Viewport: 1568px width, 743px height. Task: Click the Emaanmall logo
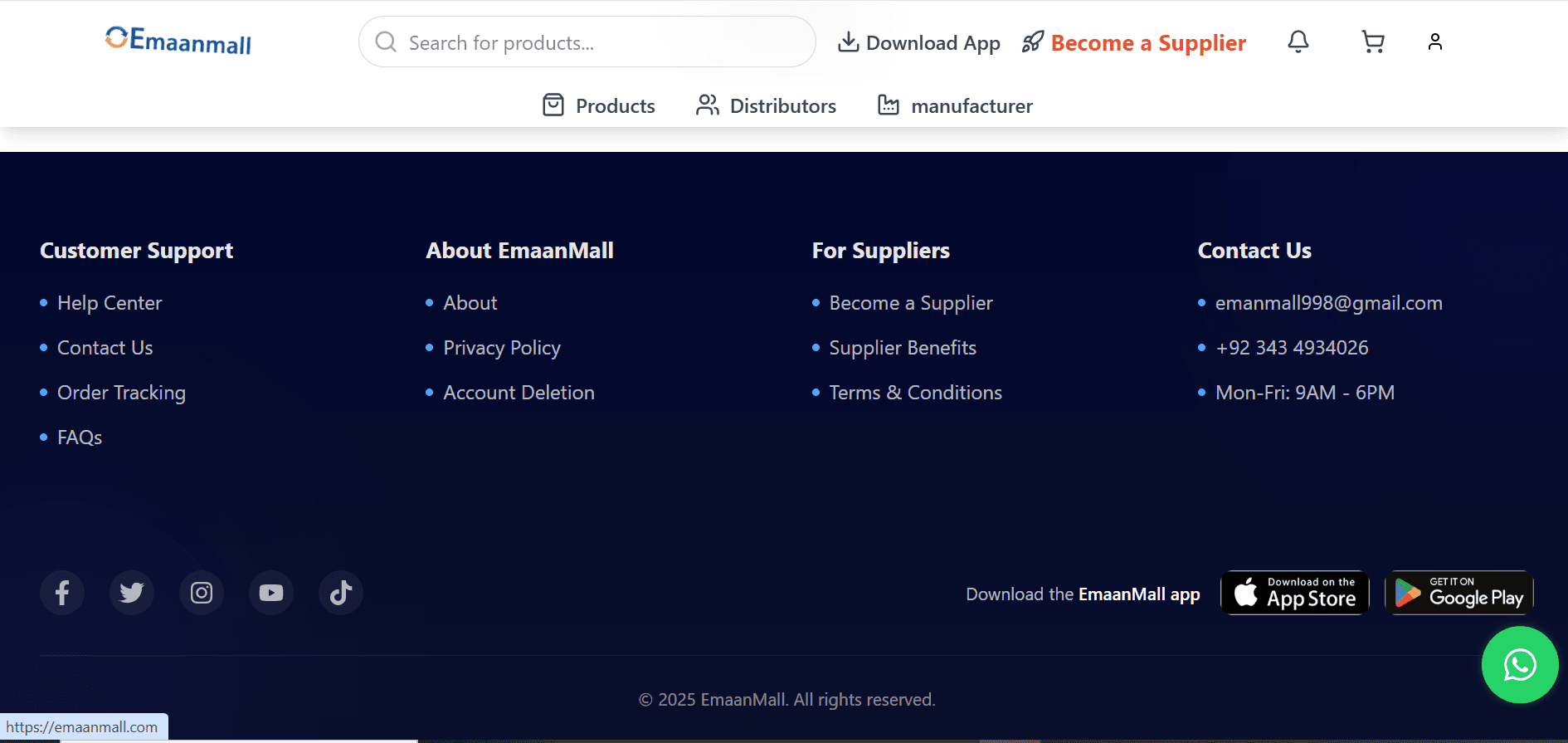(x=178, y=40)
